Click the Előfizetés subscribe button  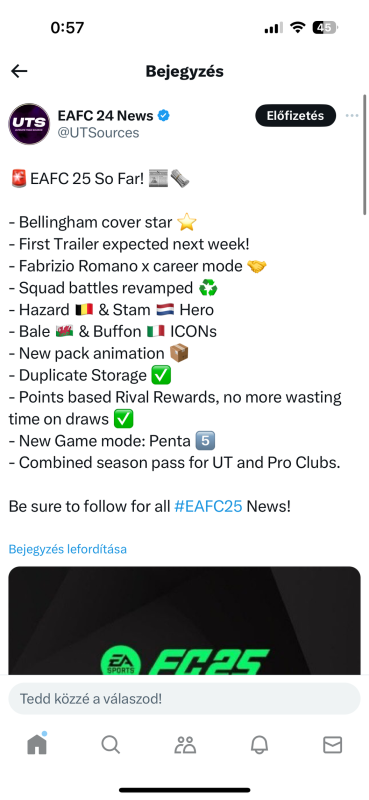(x=296, y=116)
